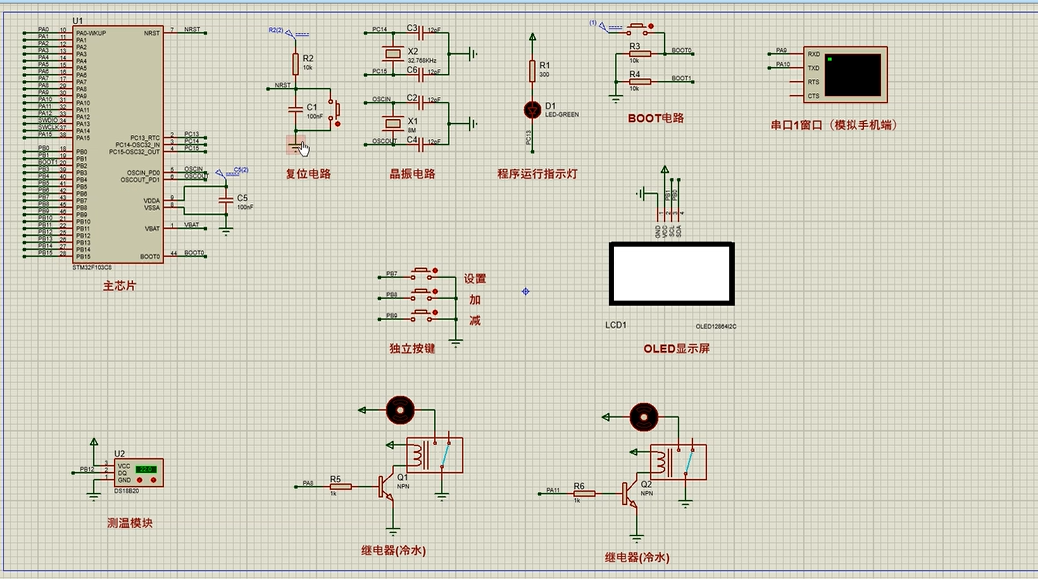Select LED-GREEN diode D1
Image resolution: width=1038 pixels, height=579 pixels.
pos(532,110)
